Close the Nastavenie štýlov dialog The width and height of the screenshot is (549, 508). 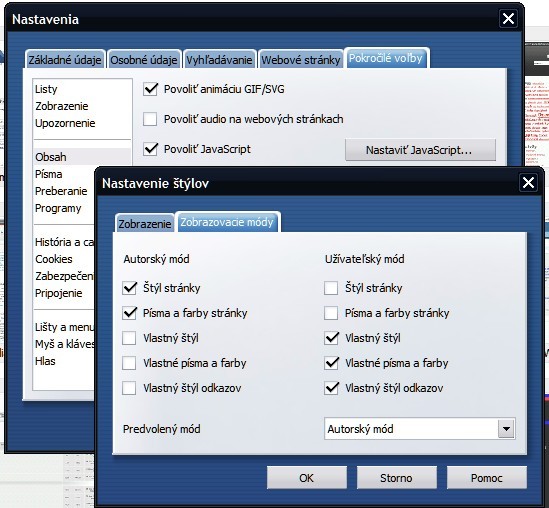click(528, 182)
